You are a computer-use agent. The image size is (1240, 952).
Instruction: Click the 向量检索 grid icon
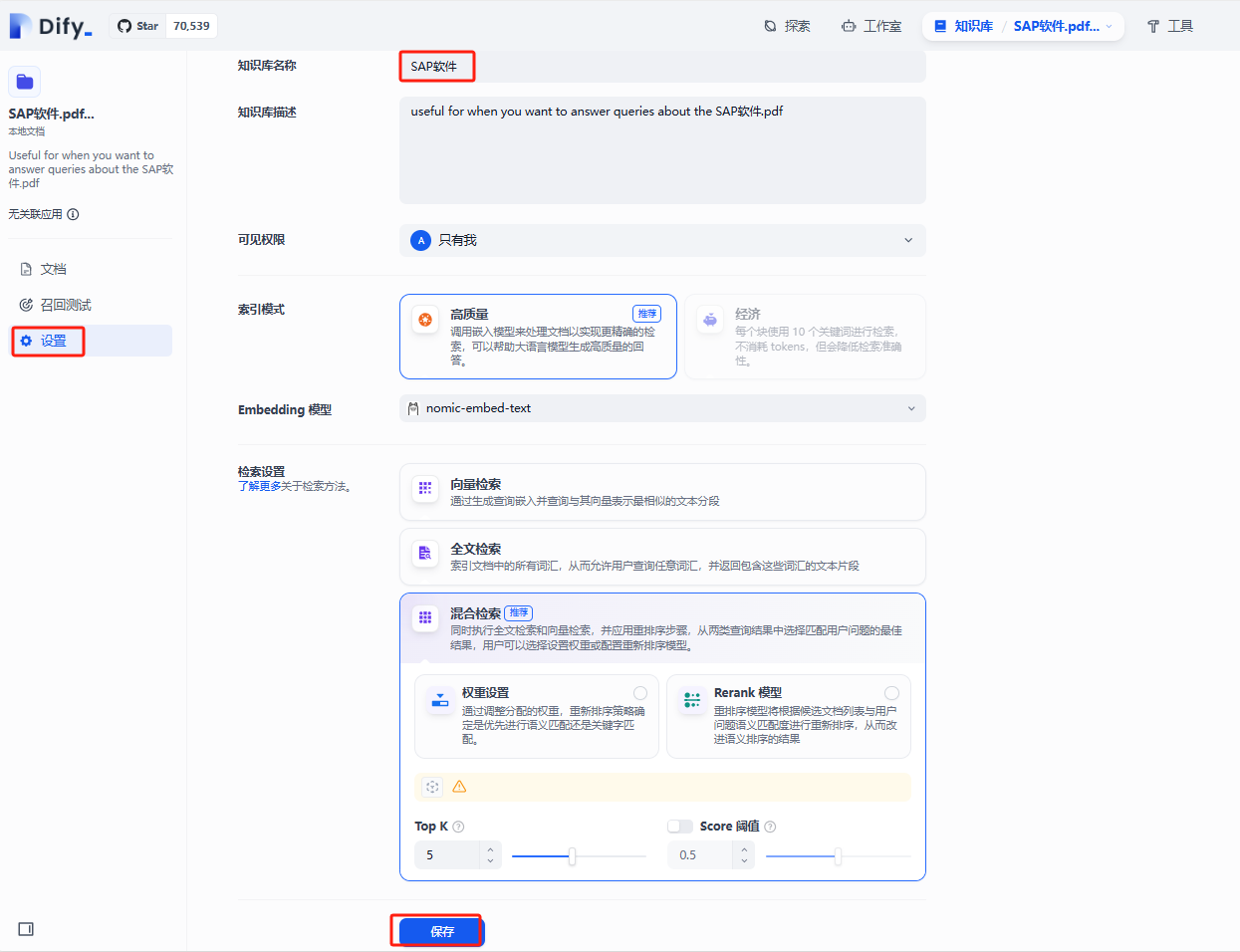click(425, 488)
